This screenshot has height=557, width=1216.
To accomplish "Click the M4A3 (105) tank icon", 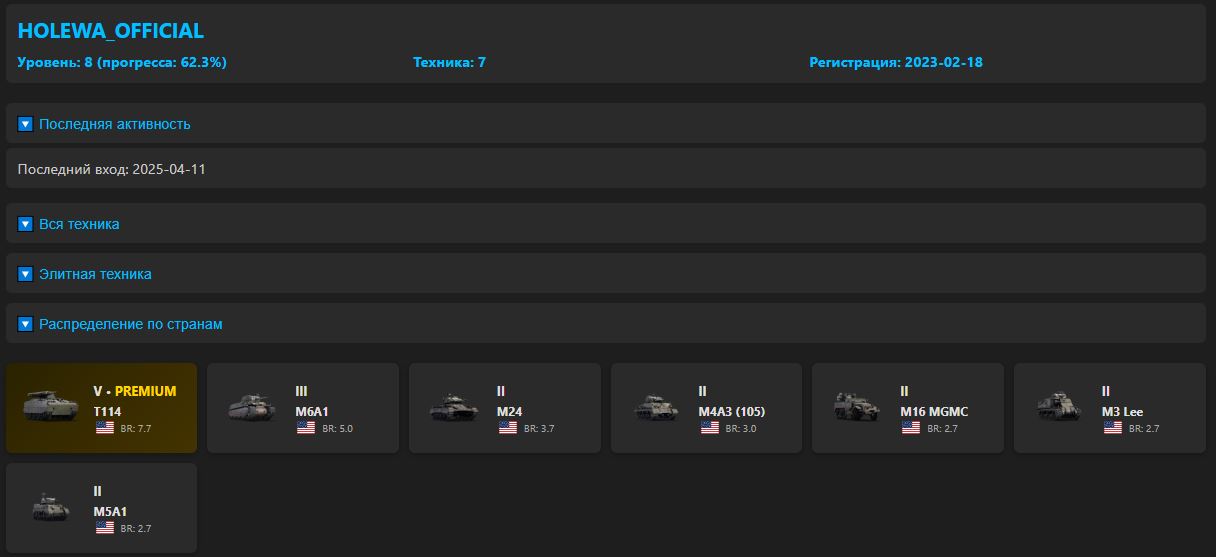I will click(656, 407).
